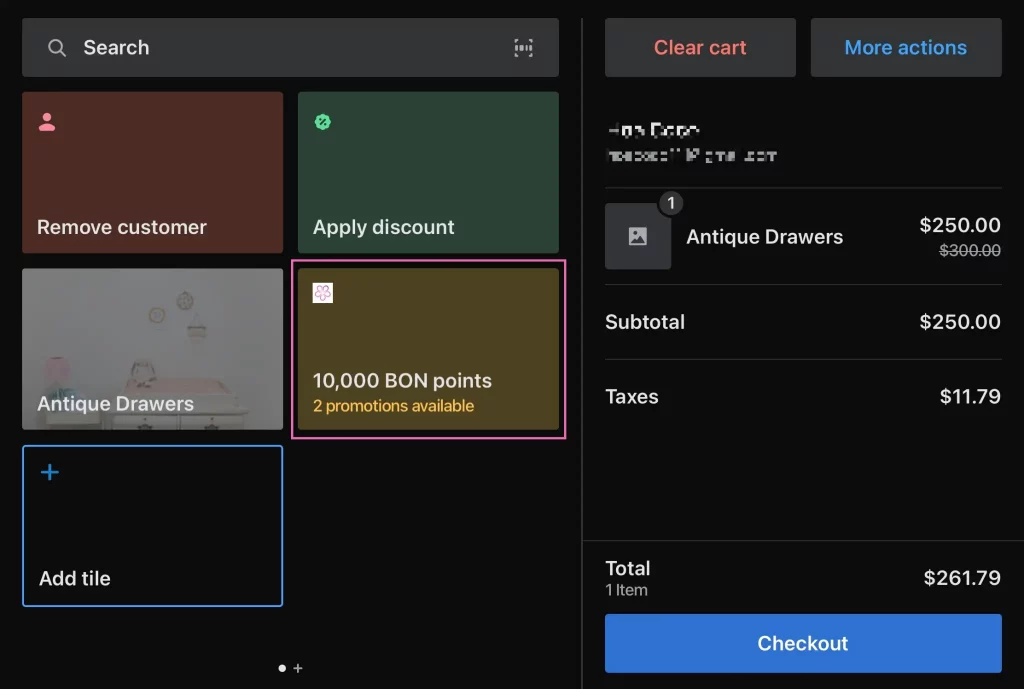The width and height of the screenshot is (1024, 689).
Task: Open the Apply discount tile
Action: tap(428, 173)
